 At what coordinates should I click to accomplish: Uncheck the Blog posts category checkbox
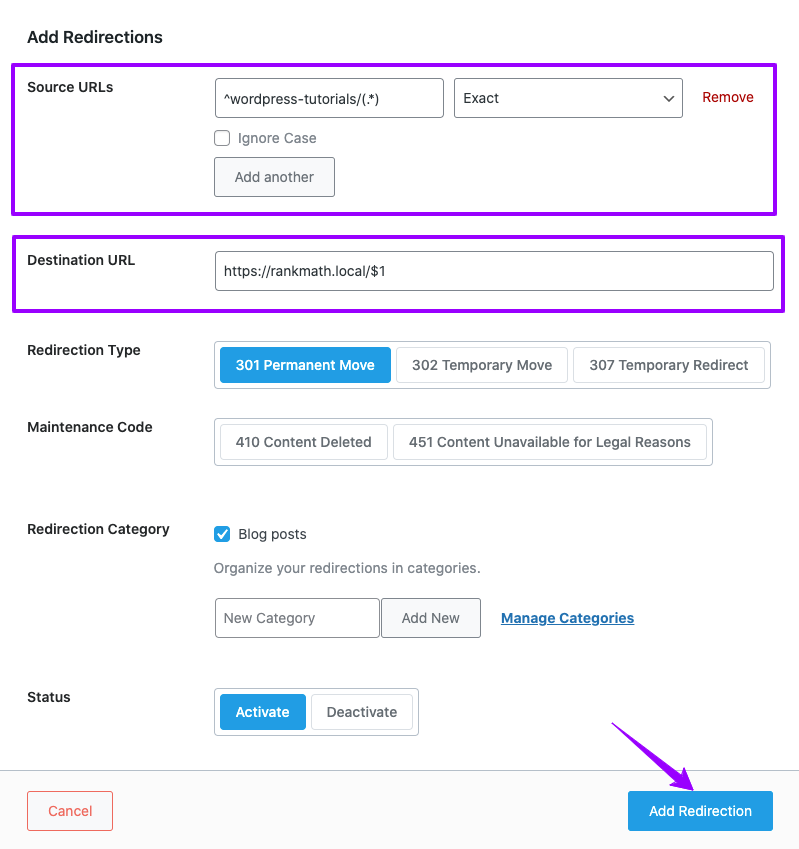[222, 534]
